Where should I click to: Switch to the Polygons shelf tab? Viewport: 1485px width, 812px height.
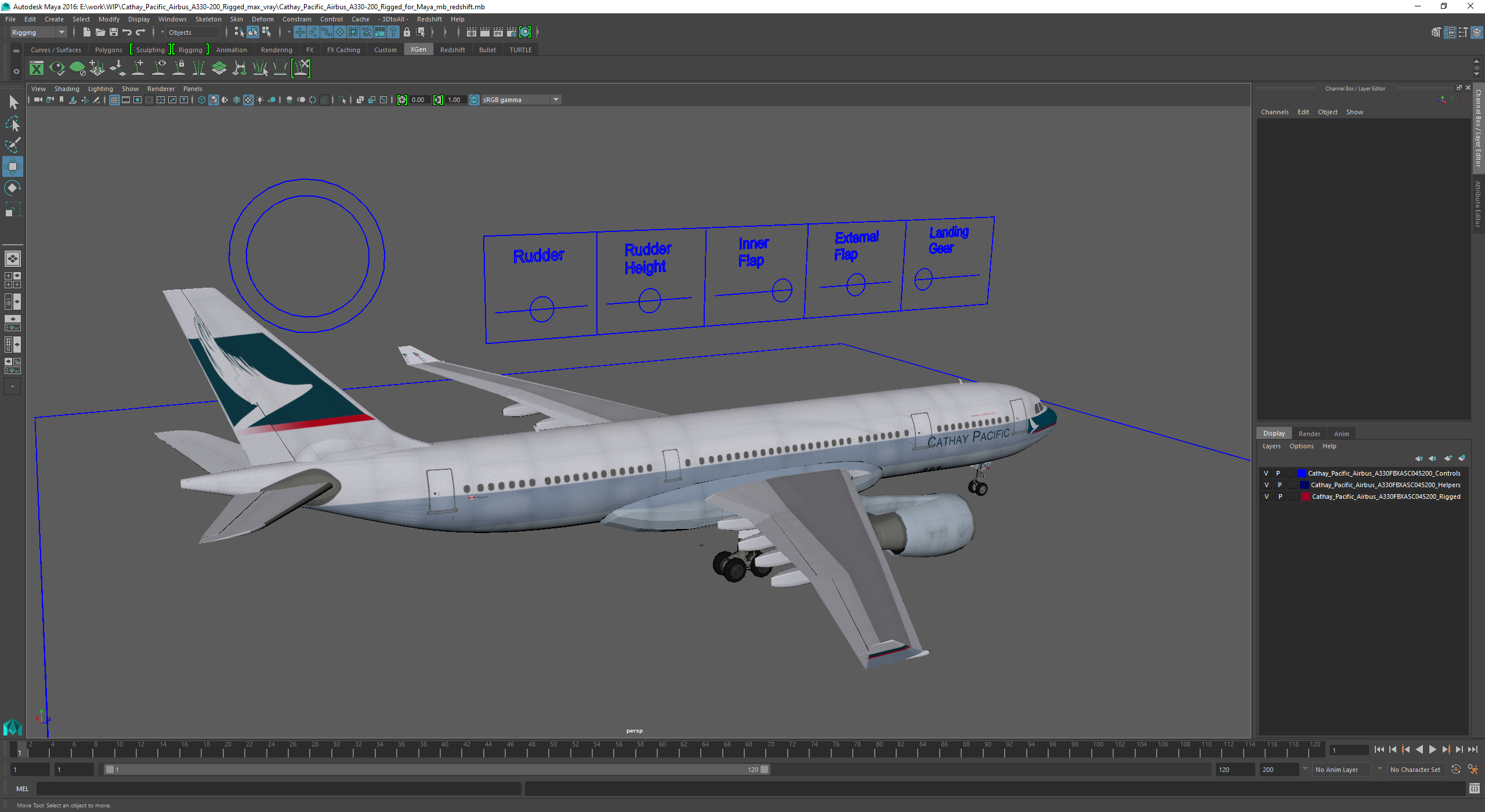pos(108,50)
